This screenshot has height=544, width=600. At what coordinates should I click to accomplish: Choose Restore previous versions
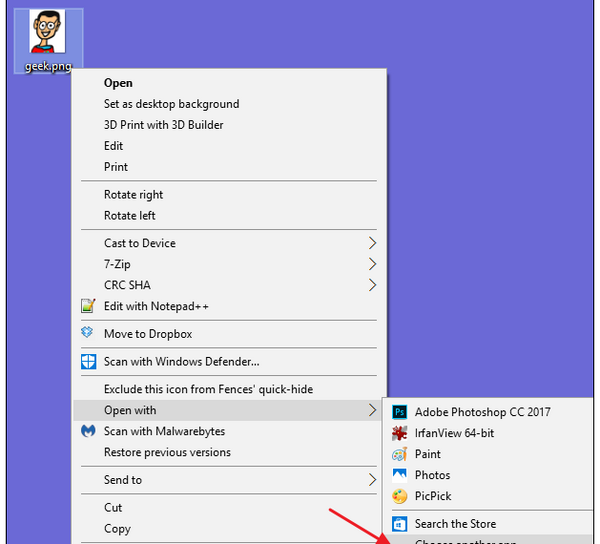(167, 452)
